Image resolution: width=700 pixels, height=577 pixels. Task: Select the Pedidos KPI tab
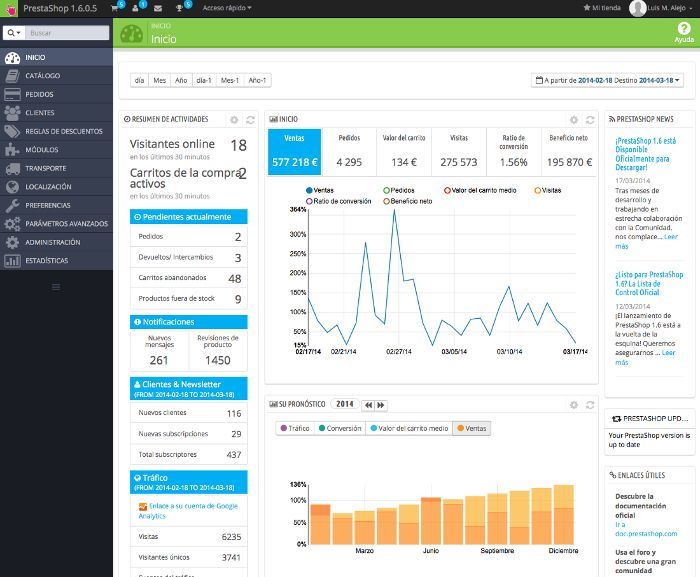[349, 152]
